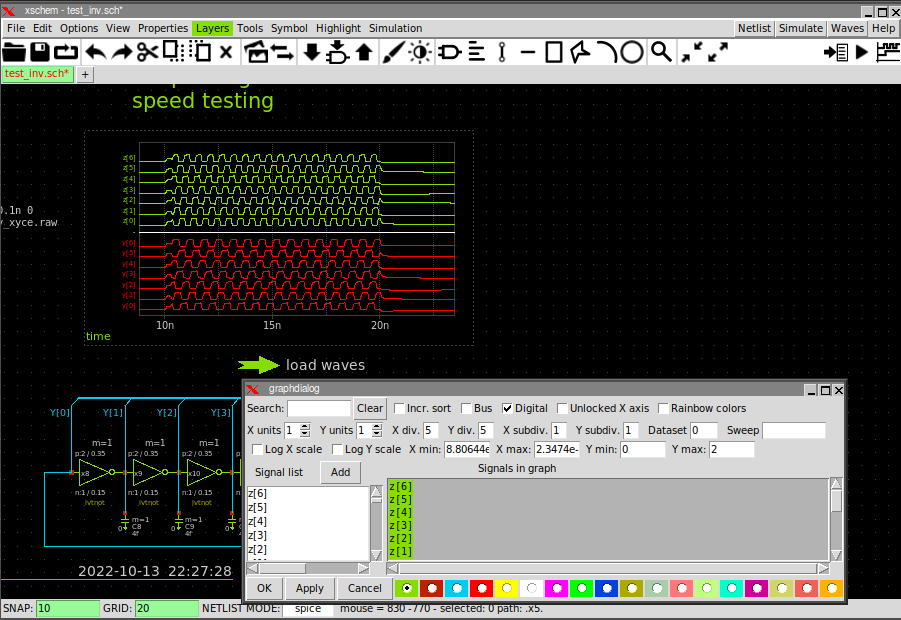
Task: Click the Save floppy disk icon
Action: click(40, 52)
